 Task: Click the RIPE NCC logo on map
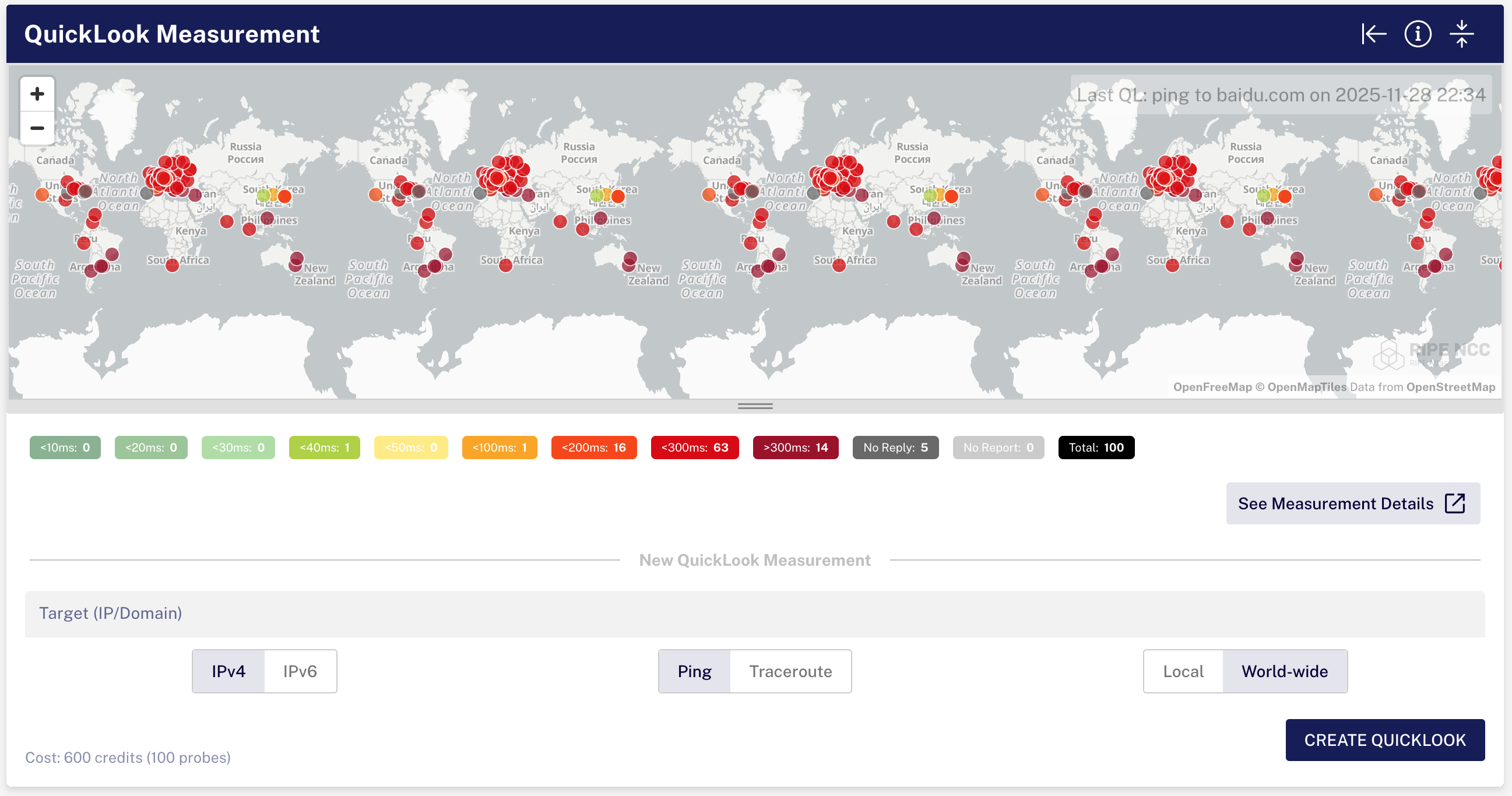click(x=1432, y=353)
